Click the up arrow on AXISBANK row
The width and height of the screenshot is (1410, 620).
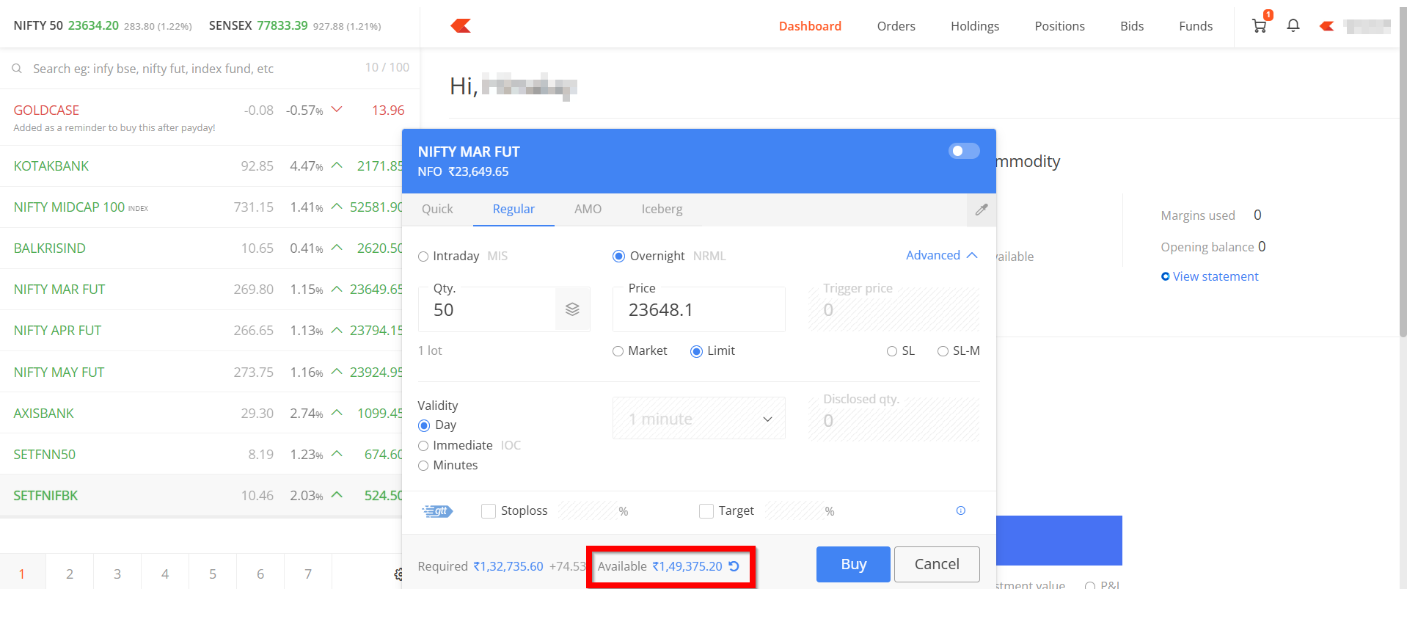[337, 413]
